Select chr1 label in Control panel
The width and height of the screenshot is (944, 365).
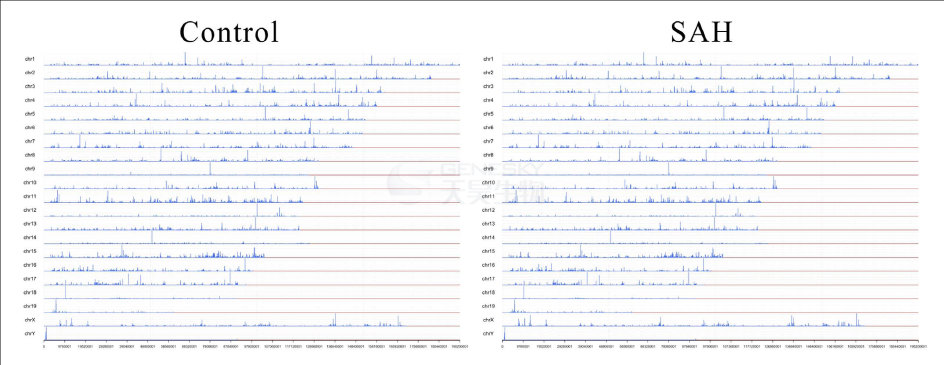30,59
